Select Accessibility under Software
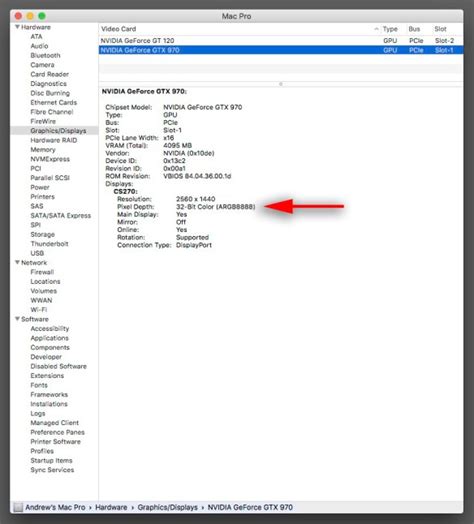Screen dimensions: 474x524 click(x=50, y=329)
